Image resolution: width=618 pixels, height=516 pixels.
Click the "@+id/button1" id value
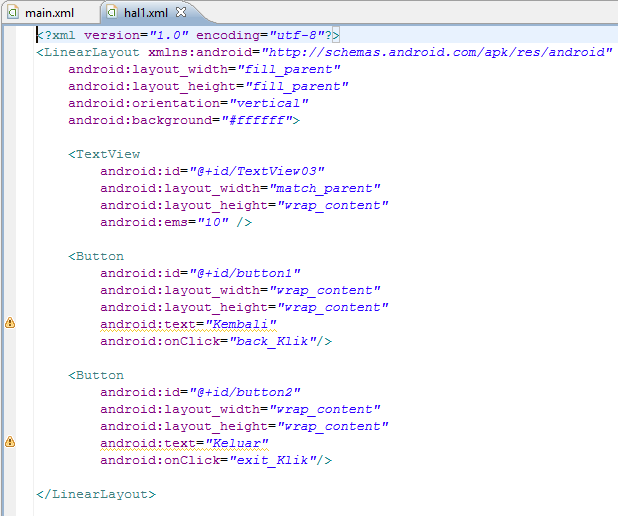(245, 273)
